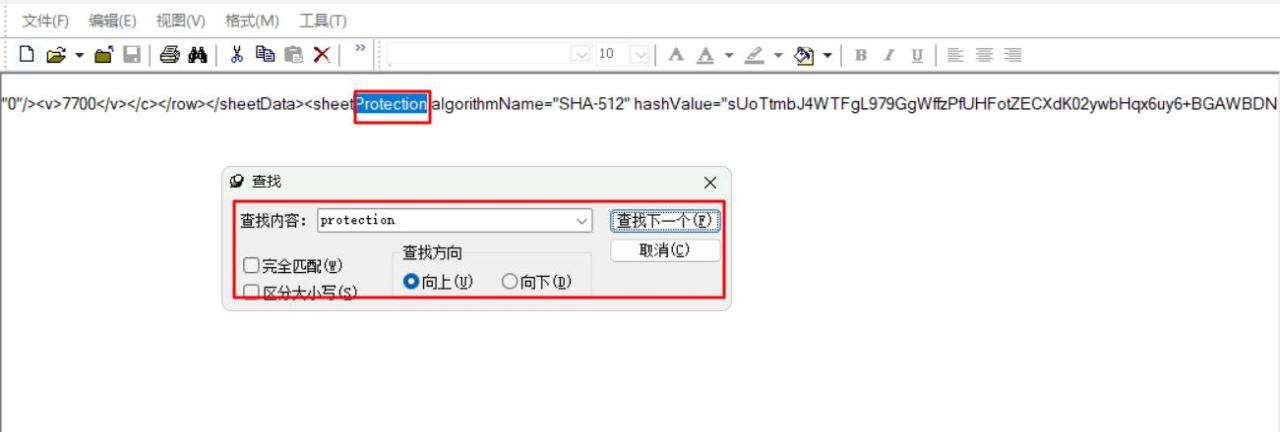Click the close file folder icon
1280x432 pixels.
103,55
